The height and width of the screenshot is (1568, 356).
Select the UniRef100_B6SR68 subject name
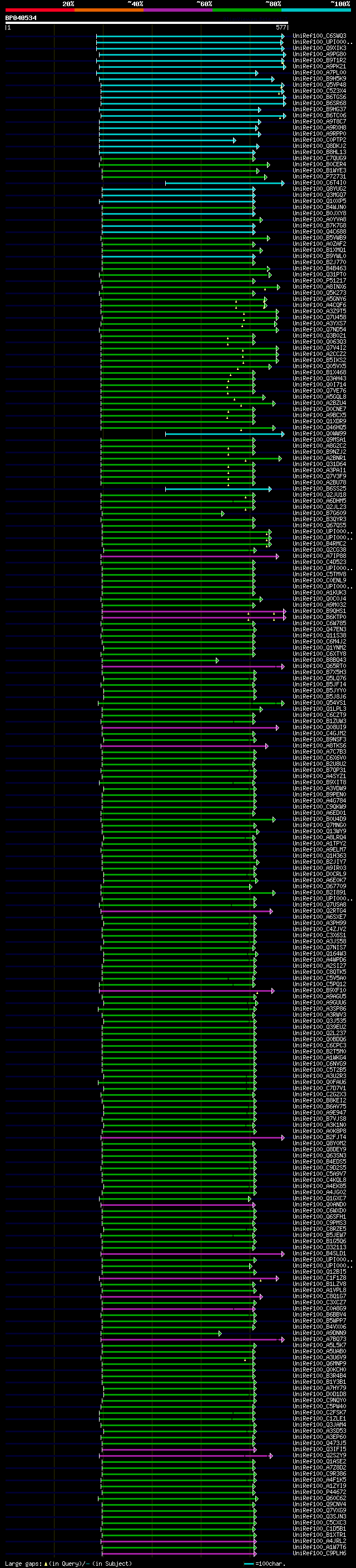coord(319,103)
